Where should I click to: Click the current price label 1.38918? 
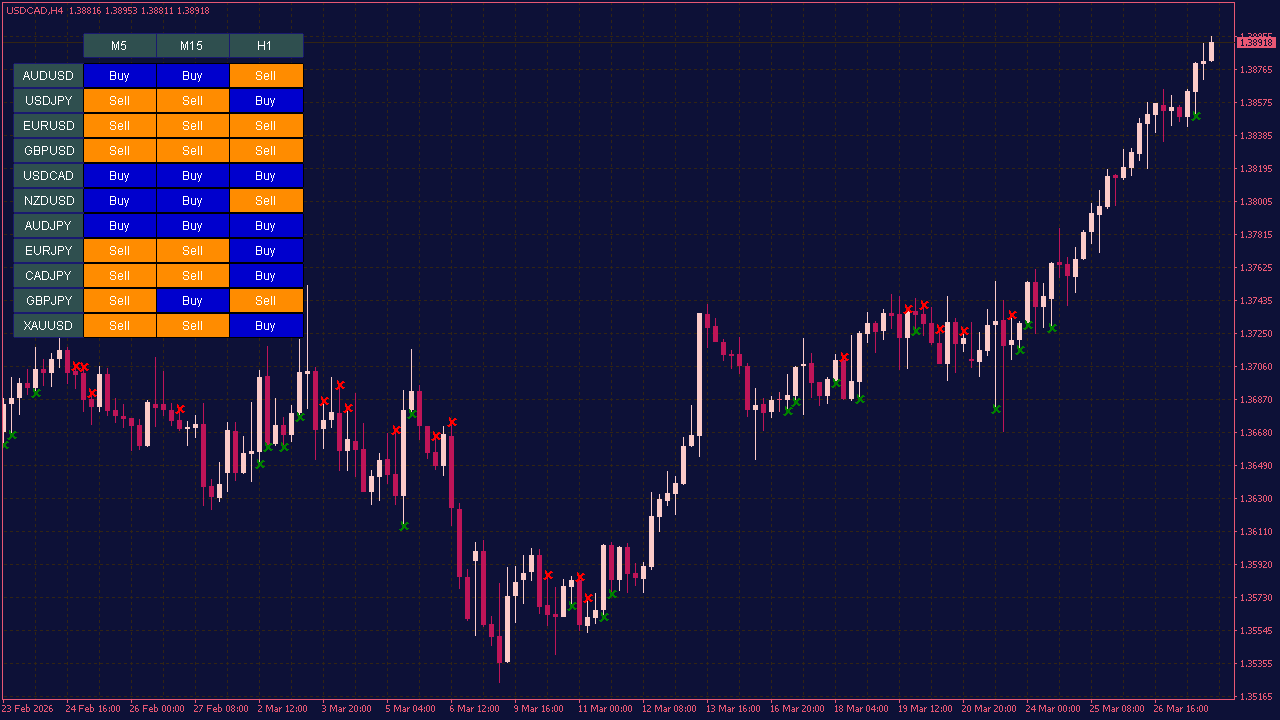point(1256,42)
